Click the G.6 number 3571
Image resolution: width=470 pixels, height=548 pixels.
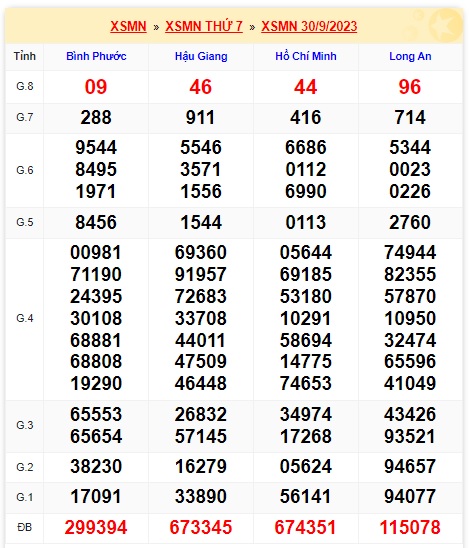(x=201, y=170)
